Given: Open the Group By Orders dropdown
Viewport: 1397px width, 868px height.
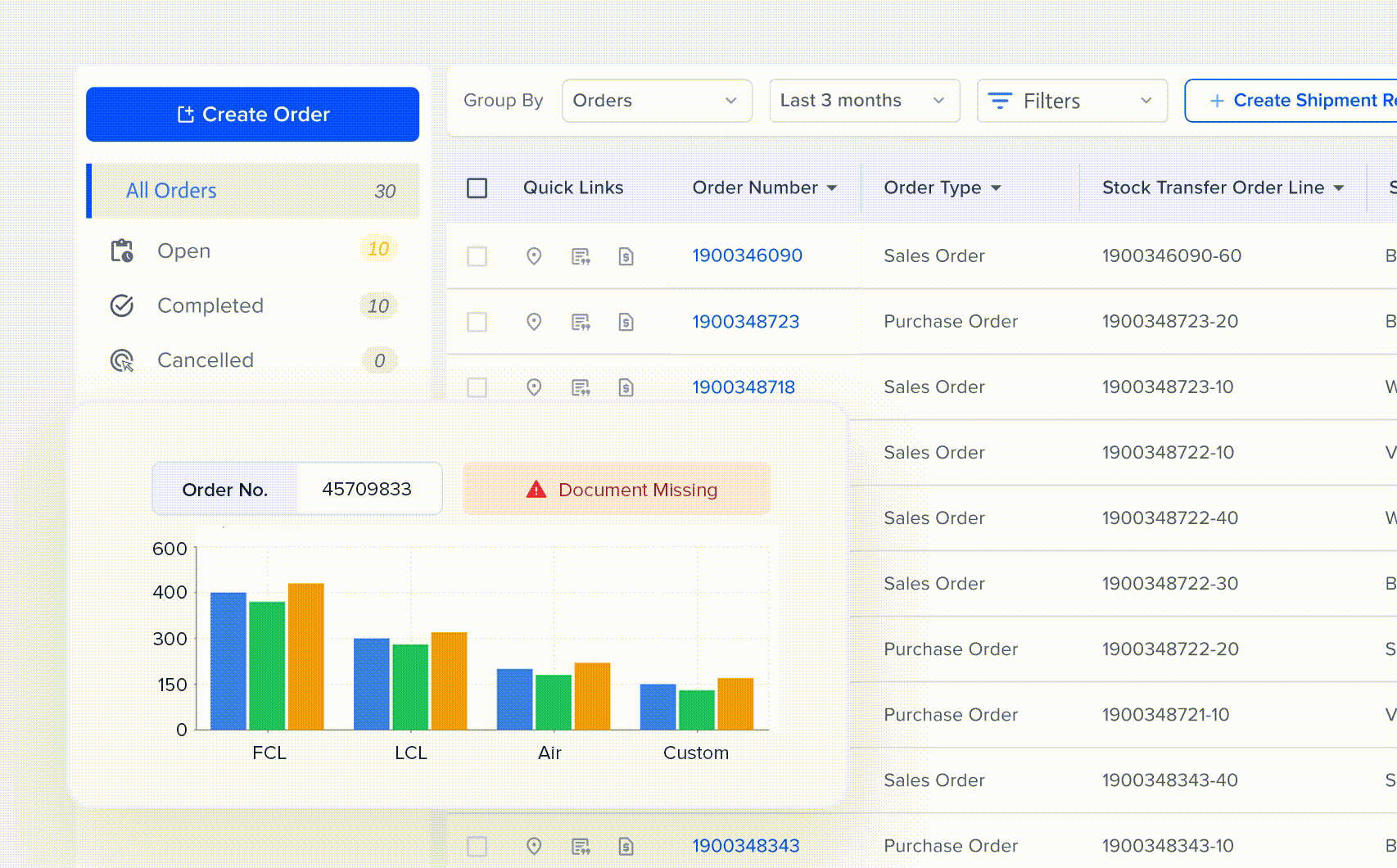Looking at the screenshot, I should click(656, 101).
